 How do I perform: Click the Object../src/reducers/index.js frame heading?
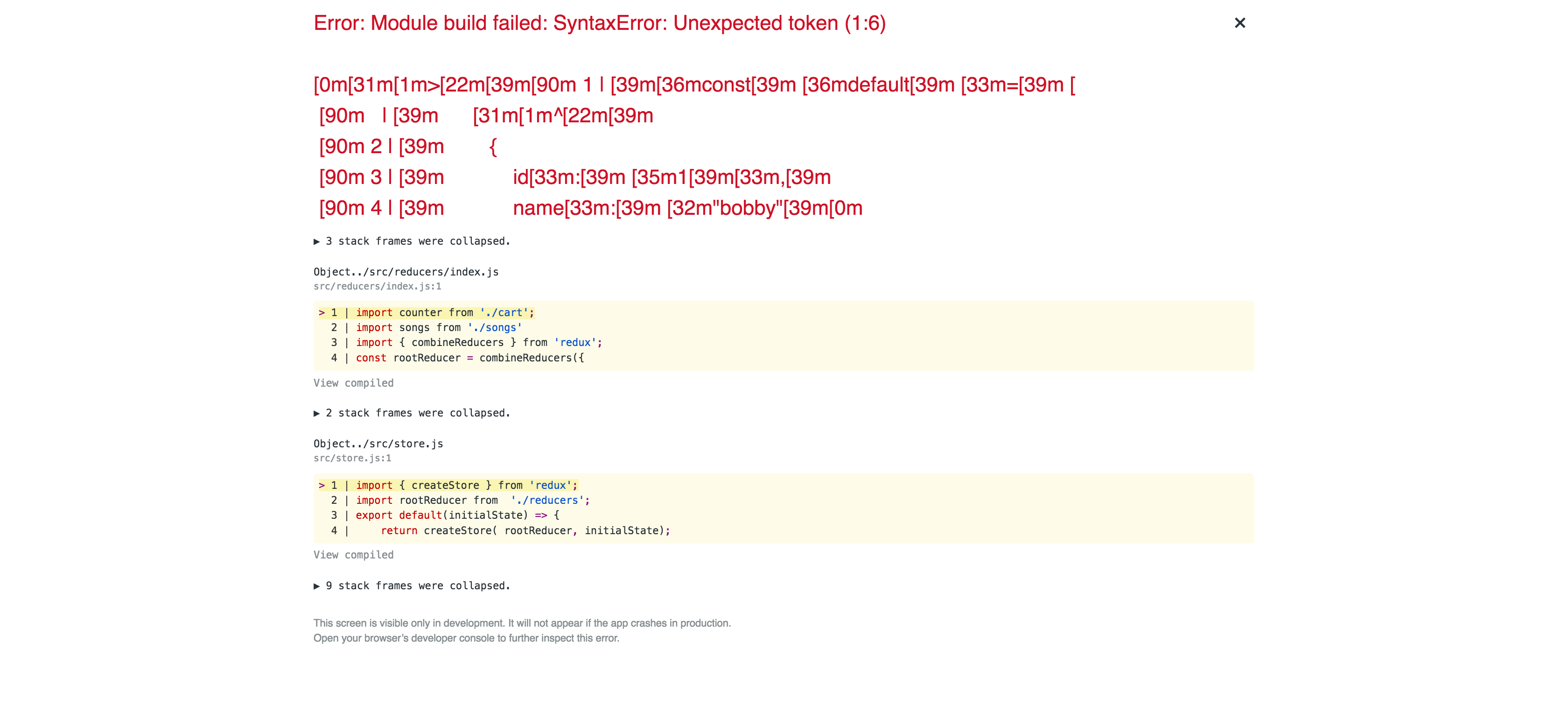[406, 272]
